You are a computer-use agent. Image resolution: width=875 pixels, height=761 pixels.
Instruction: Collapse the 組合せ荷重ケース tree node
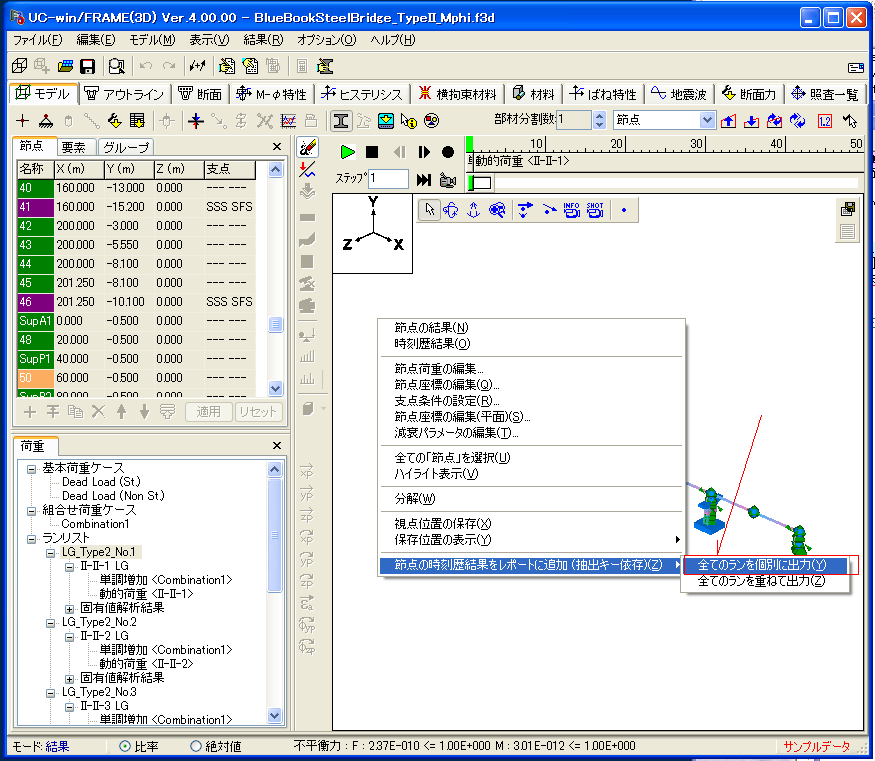(32, 510)
